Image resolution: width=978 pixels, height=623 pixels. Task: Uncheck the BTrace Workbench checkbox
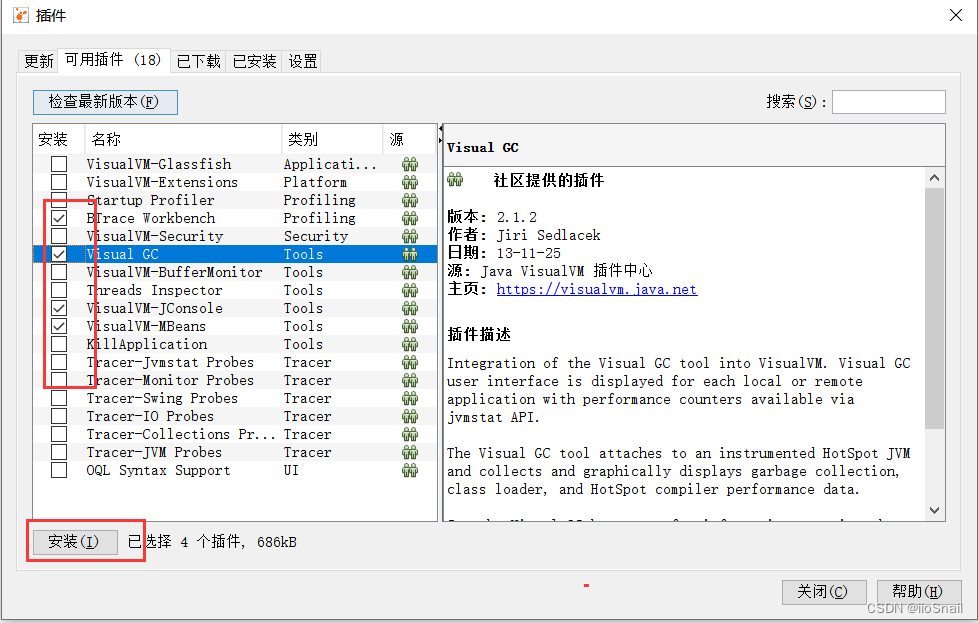click(59, 218)
